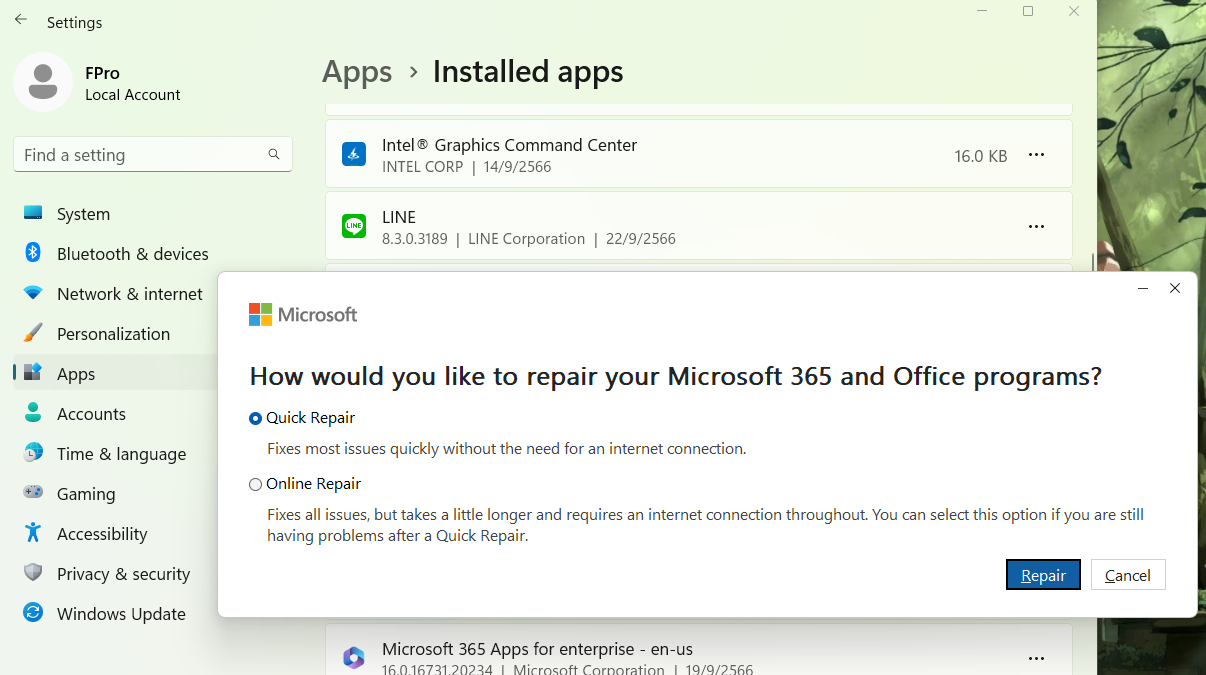Image resolution: width=1206 pixels, height=675 pixels.
Task: Click the FPro user avatar
Action: (43, 82)
